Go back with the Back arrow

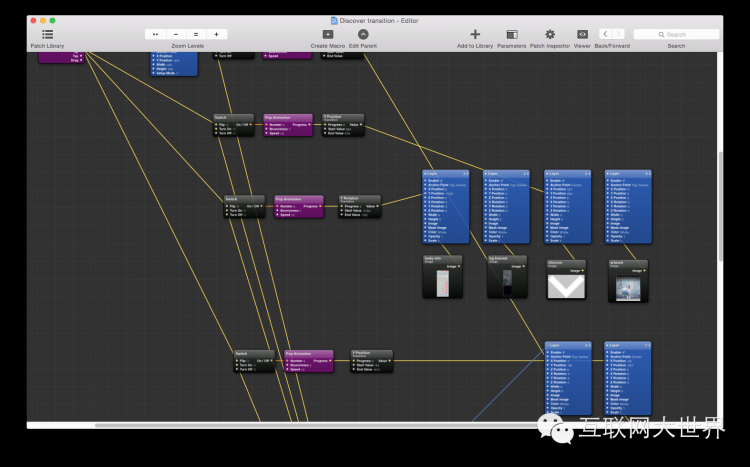point(605,34)
